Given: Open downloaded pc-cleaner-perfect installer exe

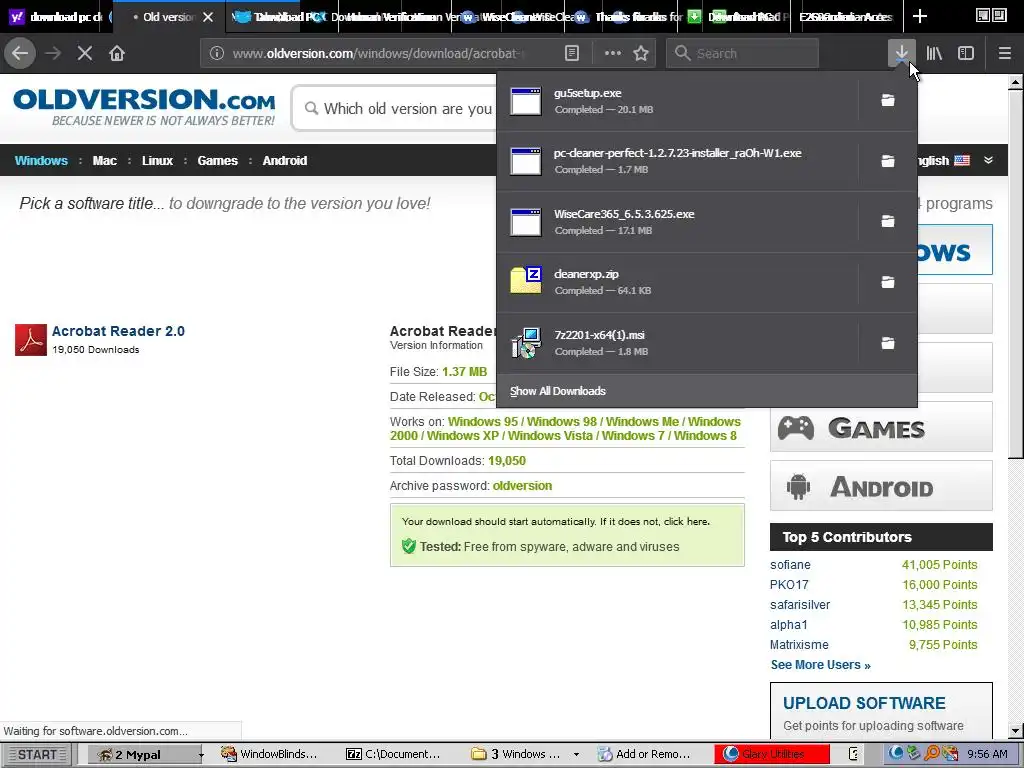Looking at the screenshot, I should pos(678,161).
